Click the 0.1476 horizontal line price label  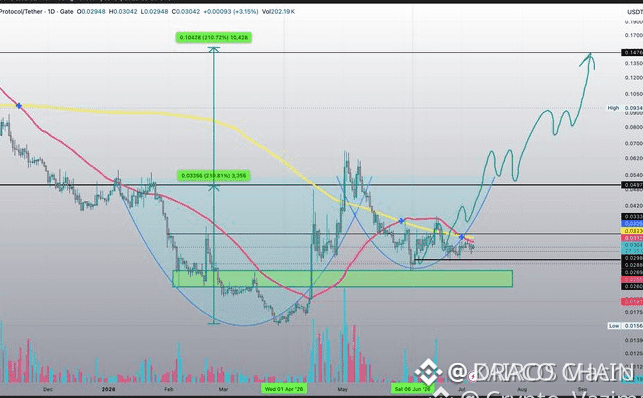(632, 52)
